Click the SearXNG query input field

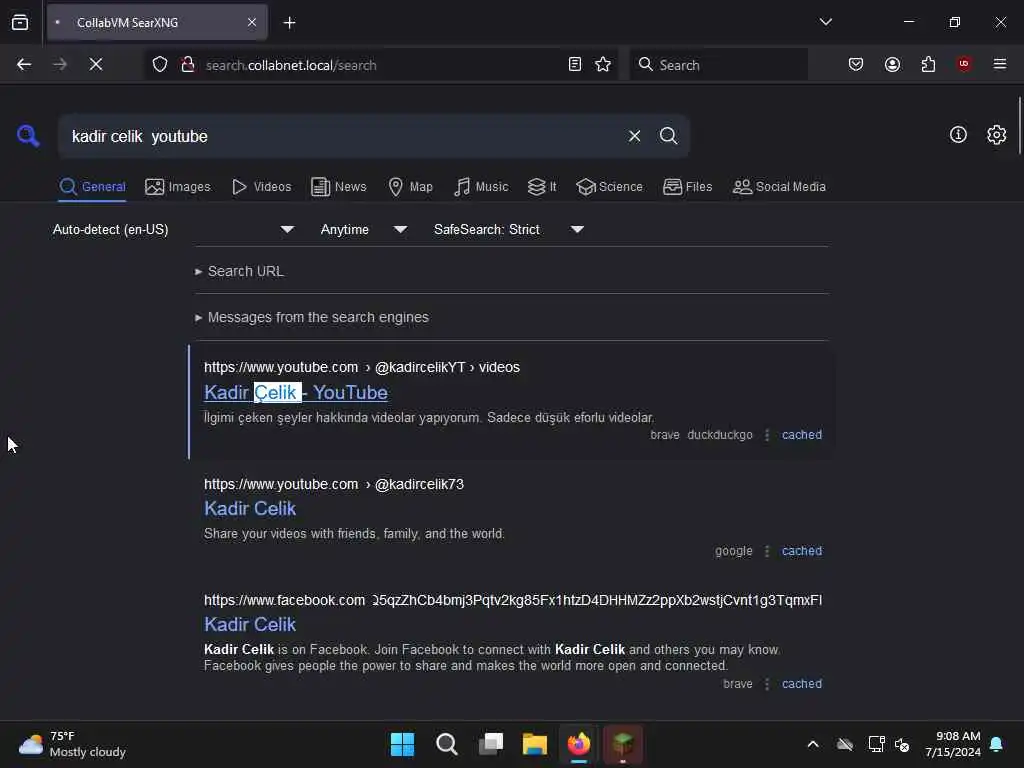(x=343, y=136)
